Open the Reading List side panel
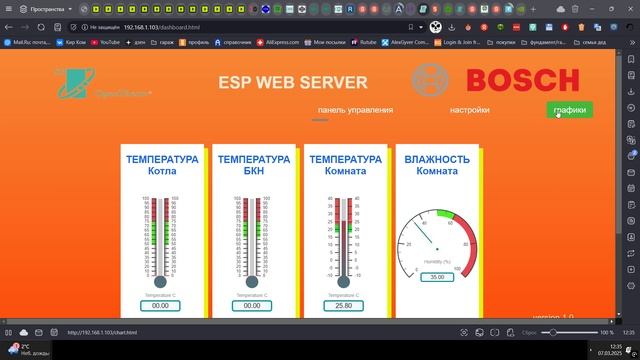The height and width of the screenshot is (360, 640). 631,75
